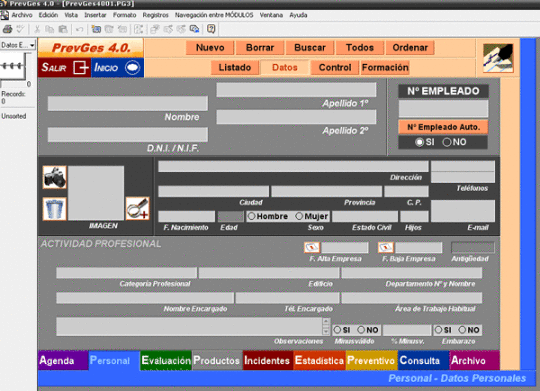Select SI for Embarazo
Viewport: 540px width, 391px height.
coord(438,330)
